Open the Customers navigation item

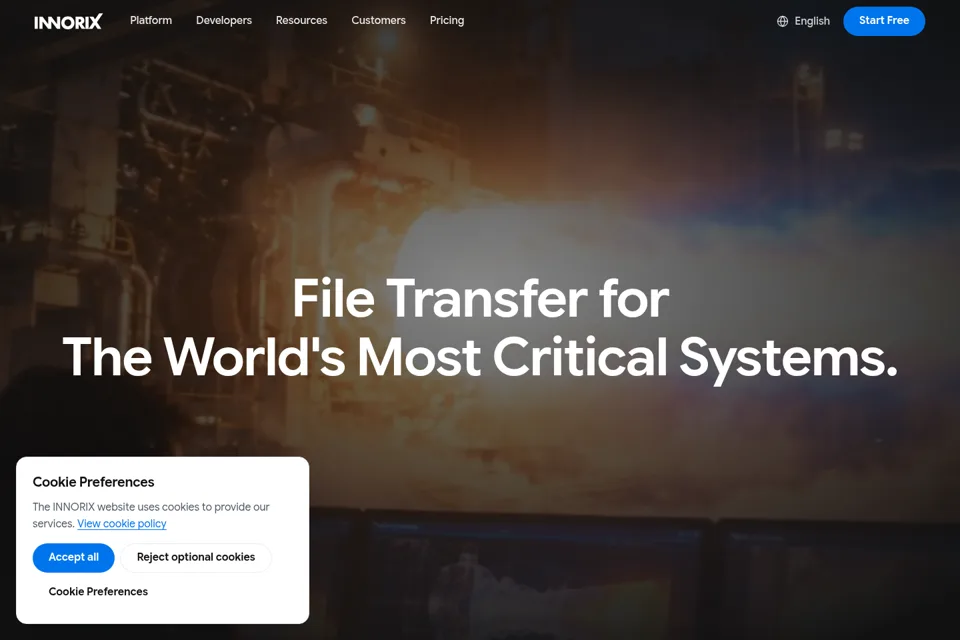[378, 20]
